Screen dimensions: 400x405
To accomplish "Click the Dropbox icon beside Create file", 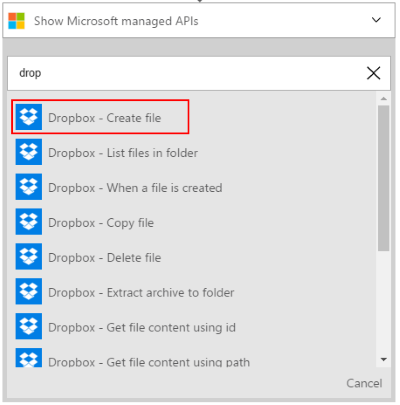I will click(x=29, y=117).
